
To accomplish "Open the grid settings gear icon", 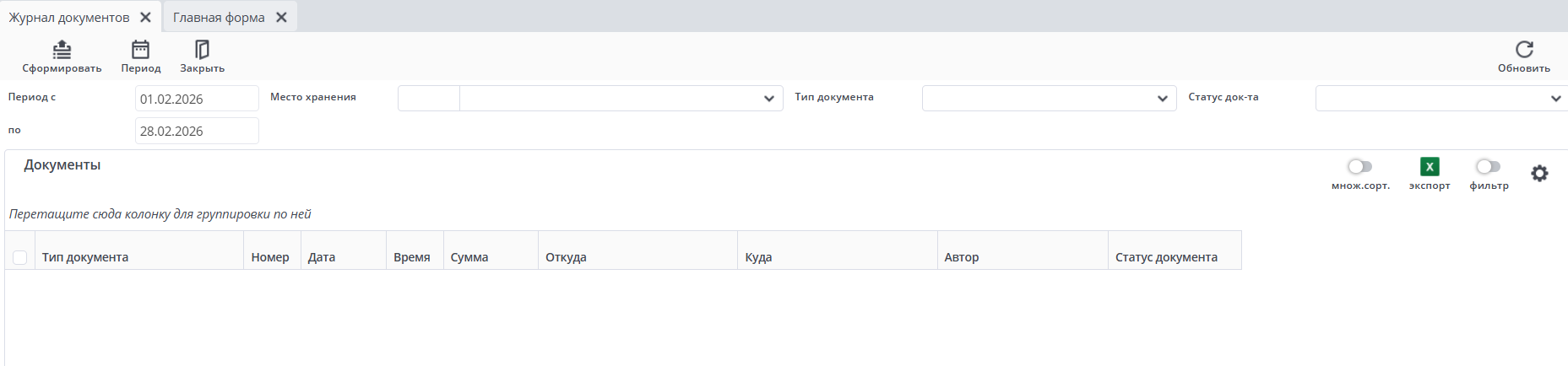I will [x=1539, y=174].
